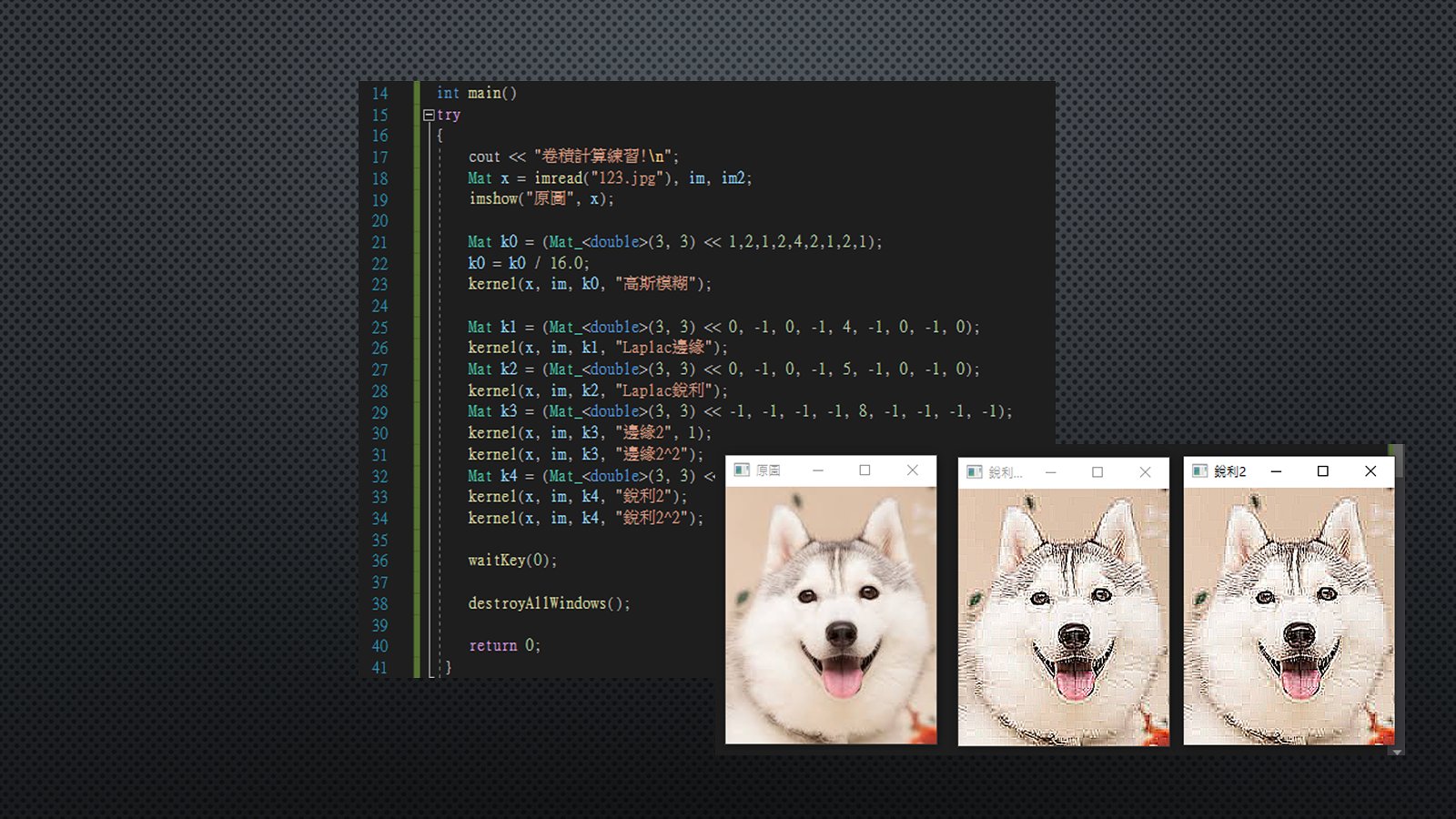Maximize the 銳利... image window

click(1097, 472)
